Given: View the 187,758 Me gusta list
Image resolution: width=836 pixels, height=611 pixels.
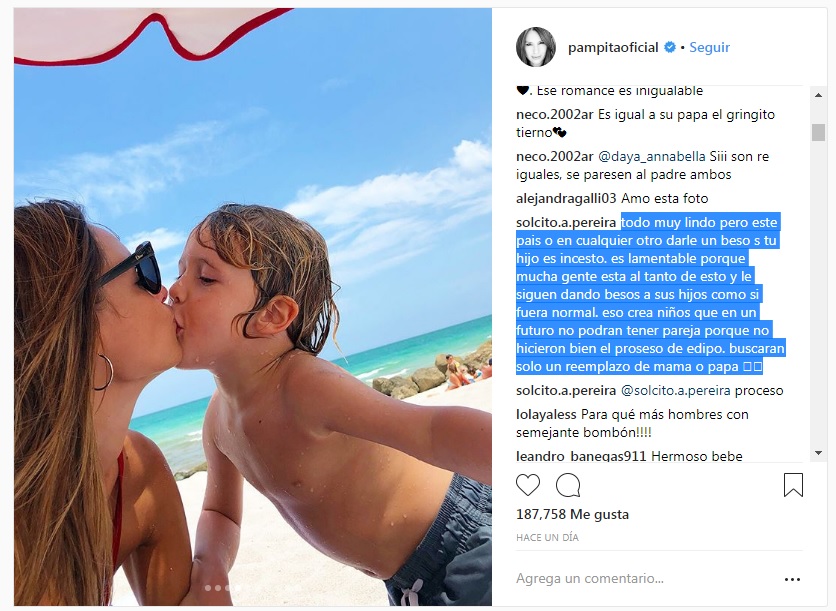Looking at the screenshot, I should coord(573,514).
